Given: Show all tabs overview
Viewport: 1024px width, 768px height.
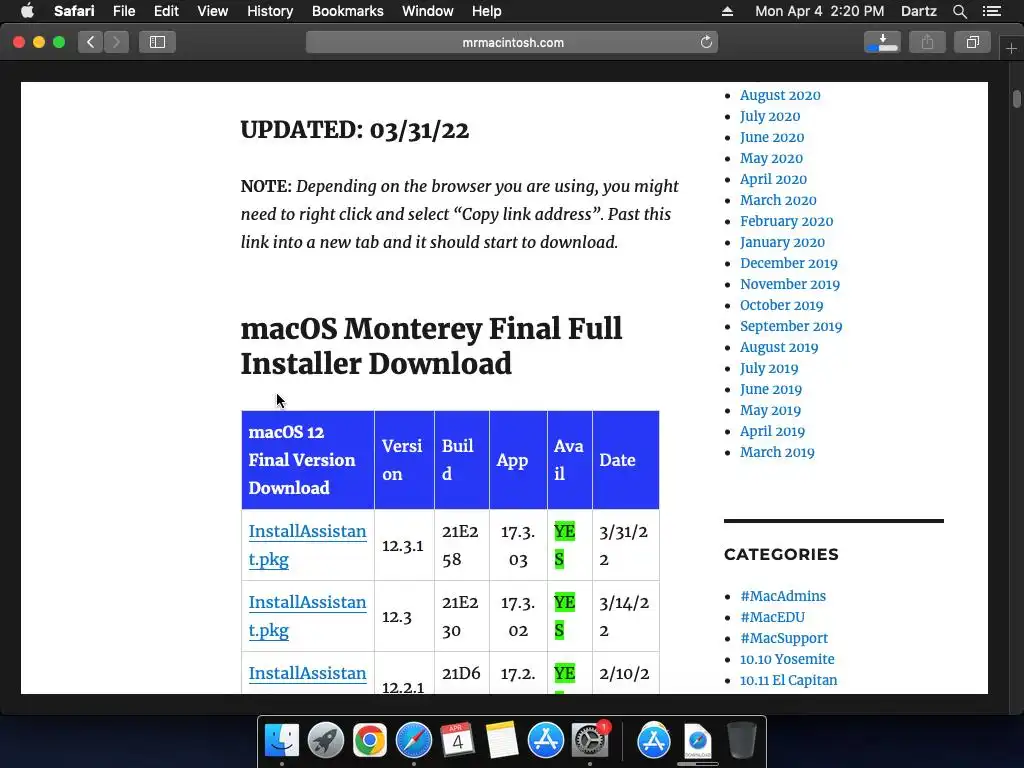Looking at the screenshot, I should [972, 42].
